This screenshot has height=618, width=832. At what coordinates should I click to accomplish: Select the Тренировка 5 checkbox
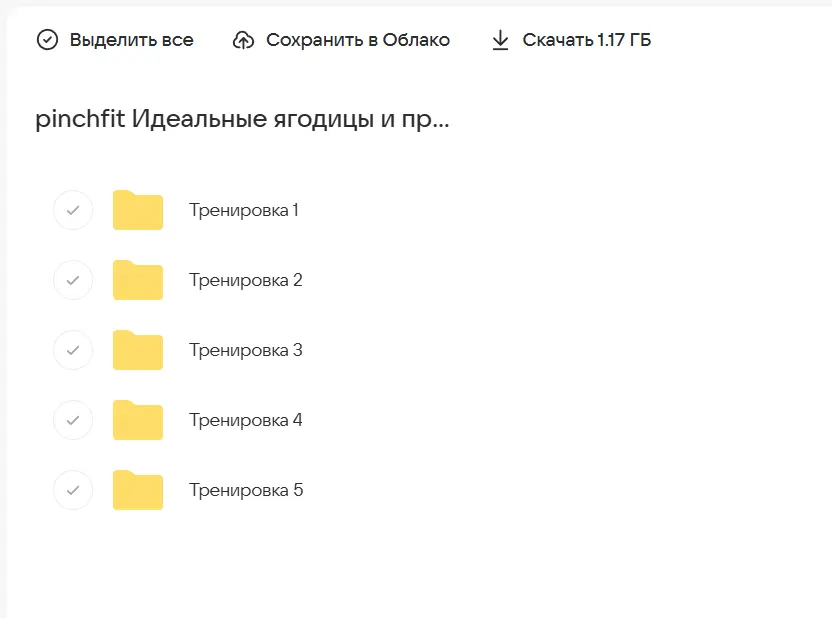[x=72, y=490]
